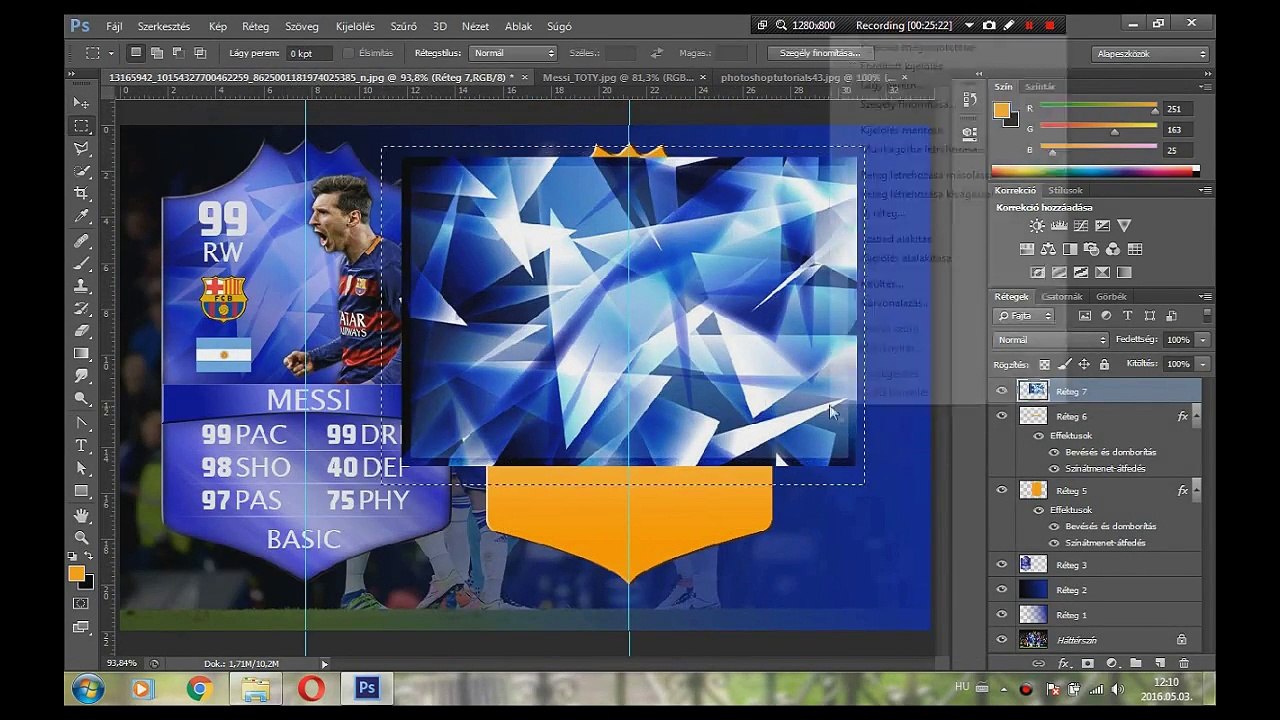This screenshot has width=1280, height=720.
Task: Create a new layer group
Action: (1136, 663)
